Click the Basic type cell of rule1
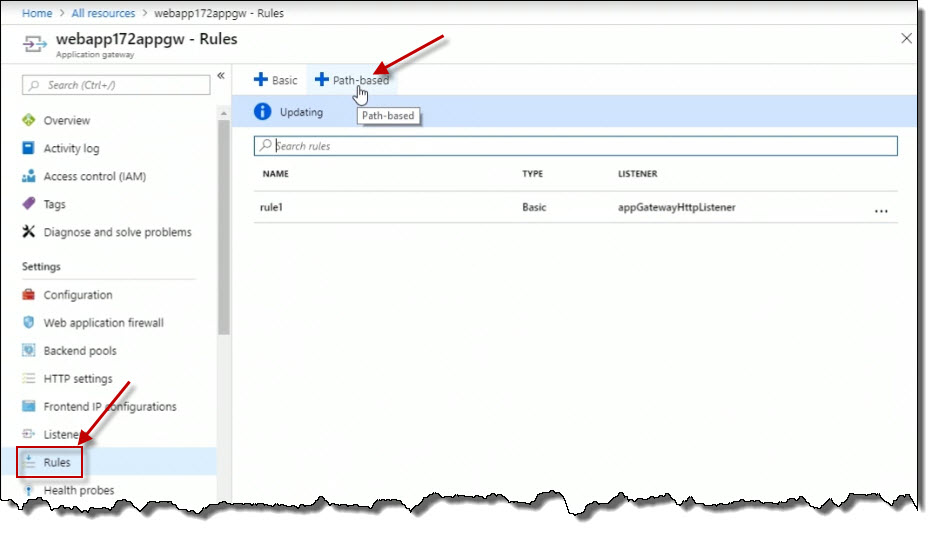Viewport: 934px width, 537px height. tap(534, 207)
